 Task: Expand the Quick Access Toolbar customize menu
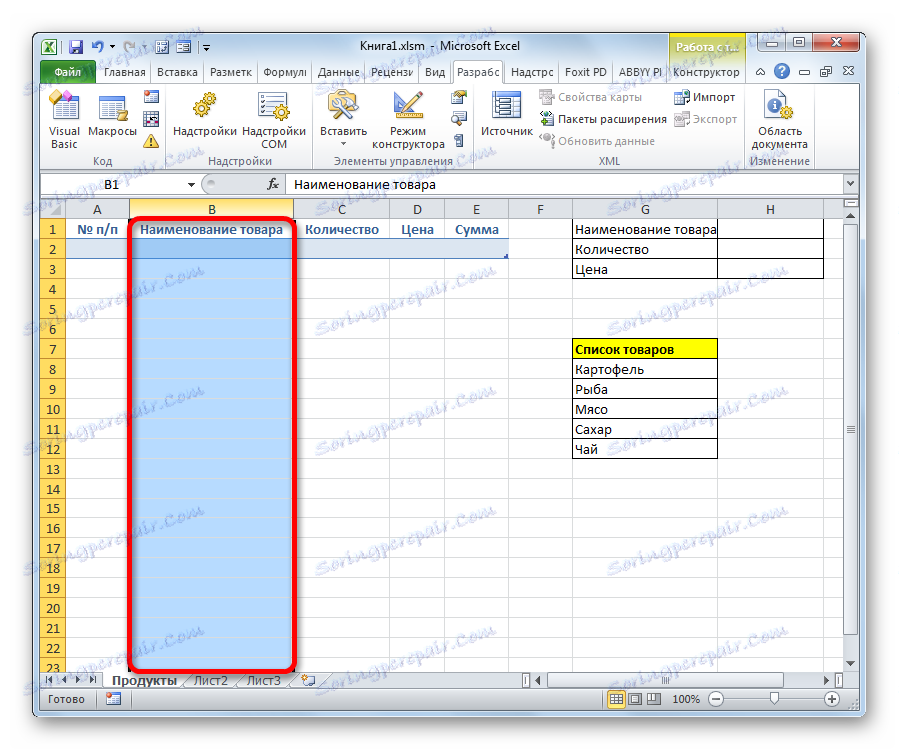pos(206,48)
